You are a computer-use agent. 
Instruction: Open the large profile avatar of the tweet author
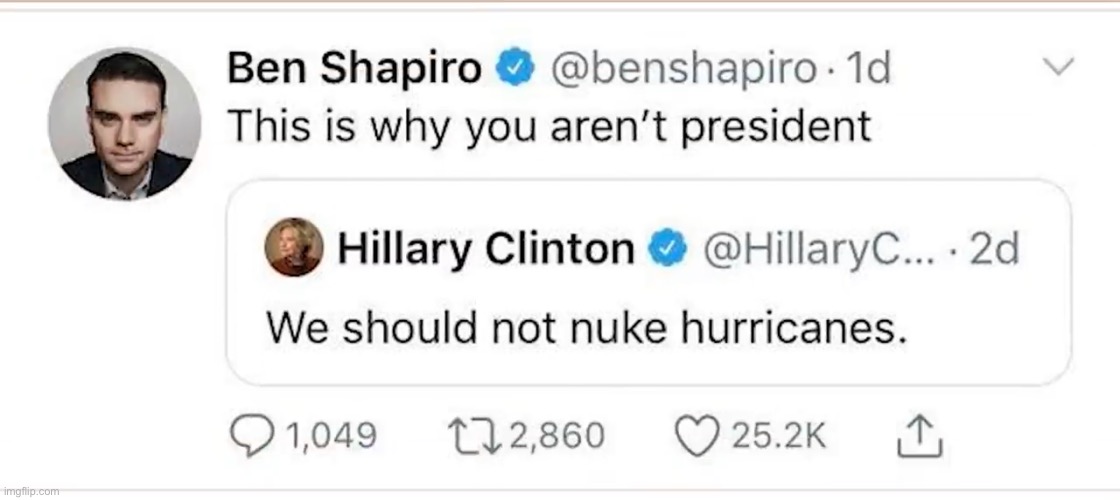[x=125, y=125]
